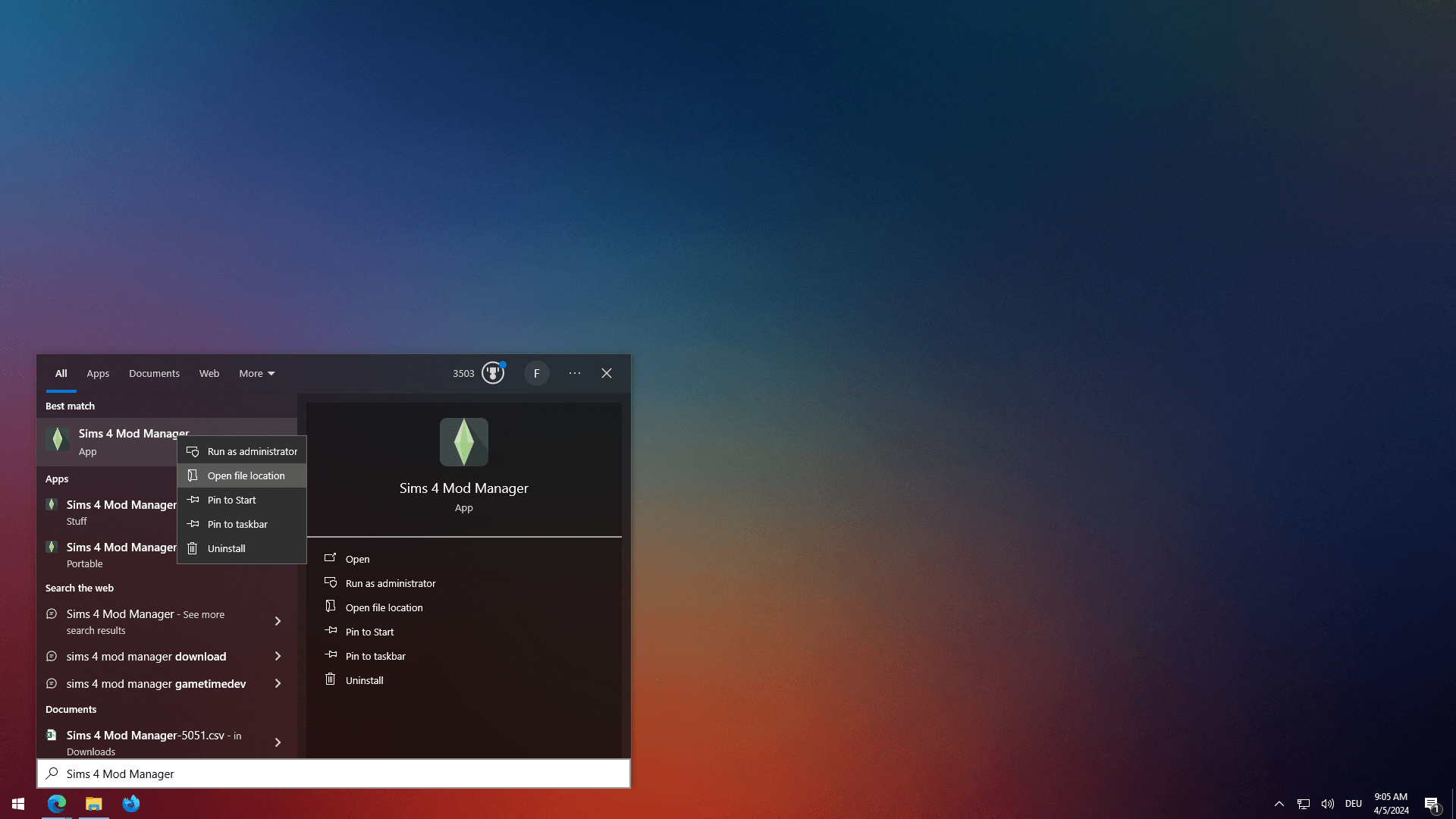The height and width of the screenshot is (819, 1456).
Task: Select Sims 4 Mod Manager Stuff app
Action: 108,512
